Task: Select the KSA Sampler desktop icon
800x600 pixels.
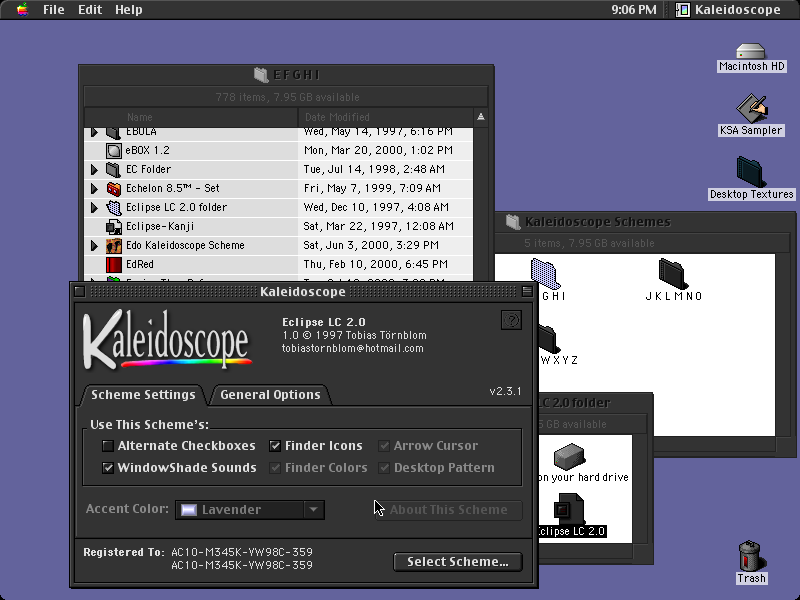Action: [x=751, y=108]
